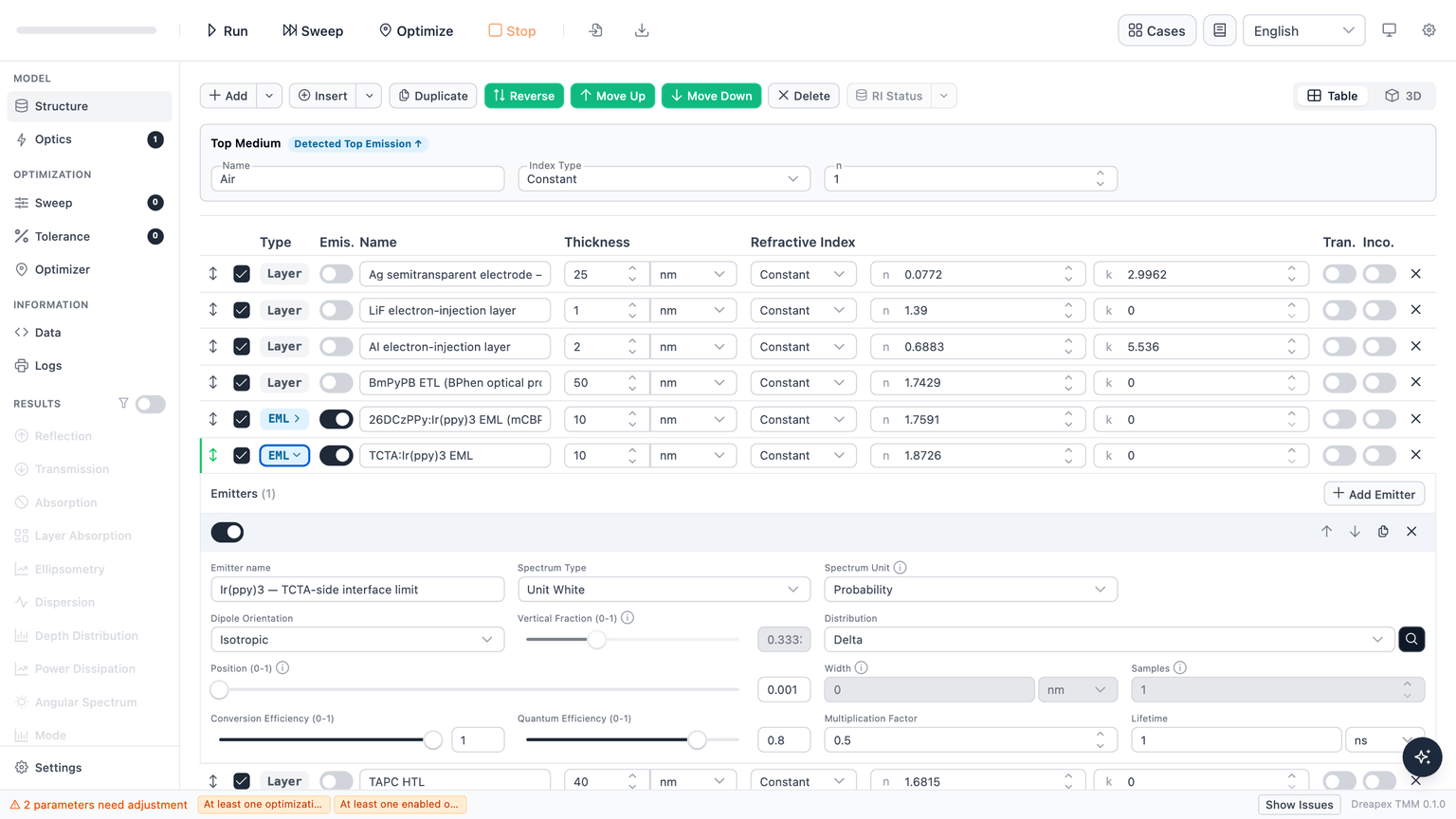
Task: Move emitter down with arrow icon
Action: [1355, 532]
